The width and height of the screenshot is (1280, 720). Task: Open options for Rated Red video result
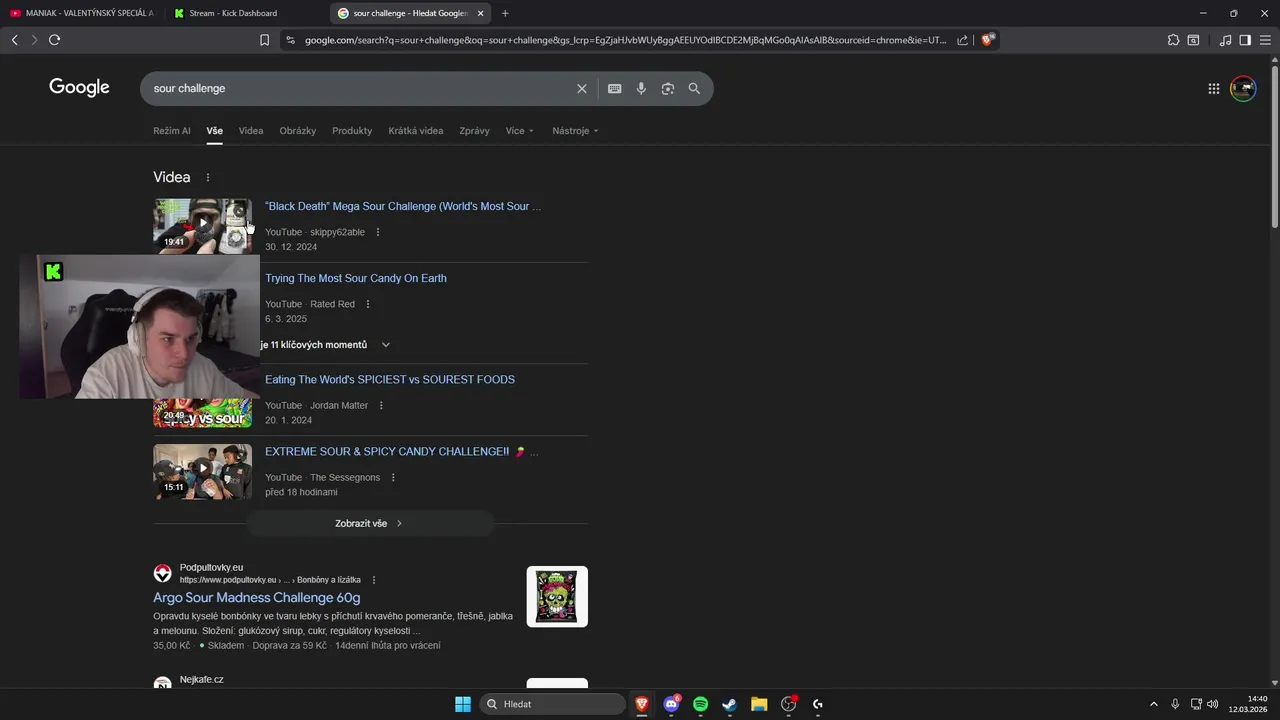pos(367,304)
